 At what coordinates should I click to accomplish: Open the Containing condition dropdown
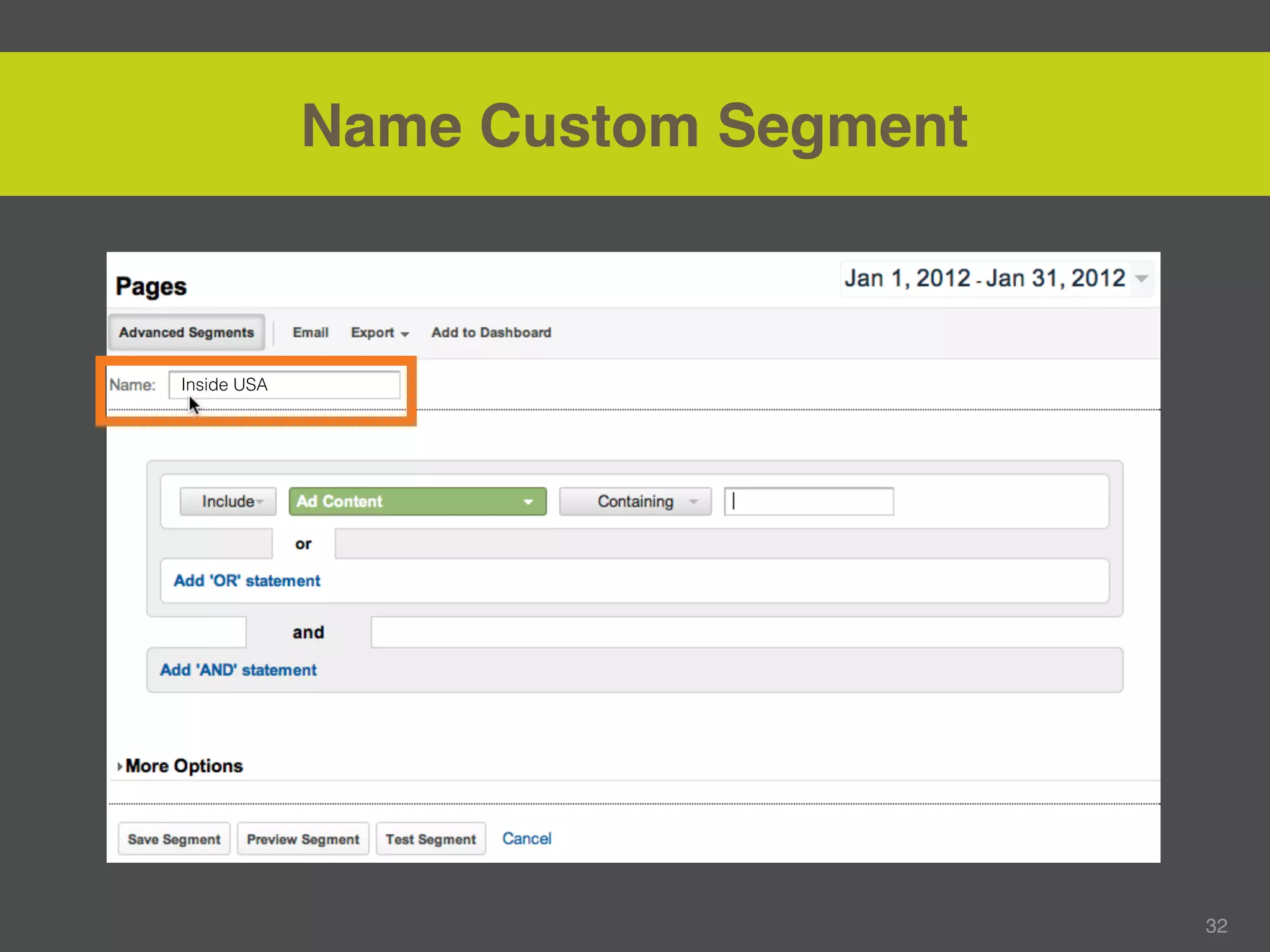(635, 501)
